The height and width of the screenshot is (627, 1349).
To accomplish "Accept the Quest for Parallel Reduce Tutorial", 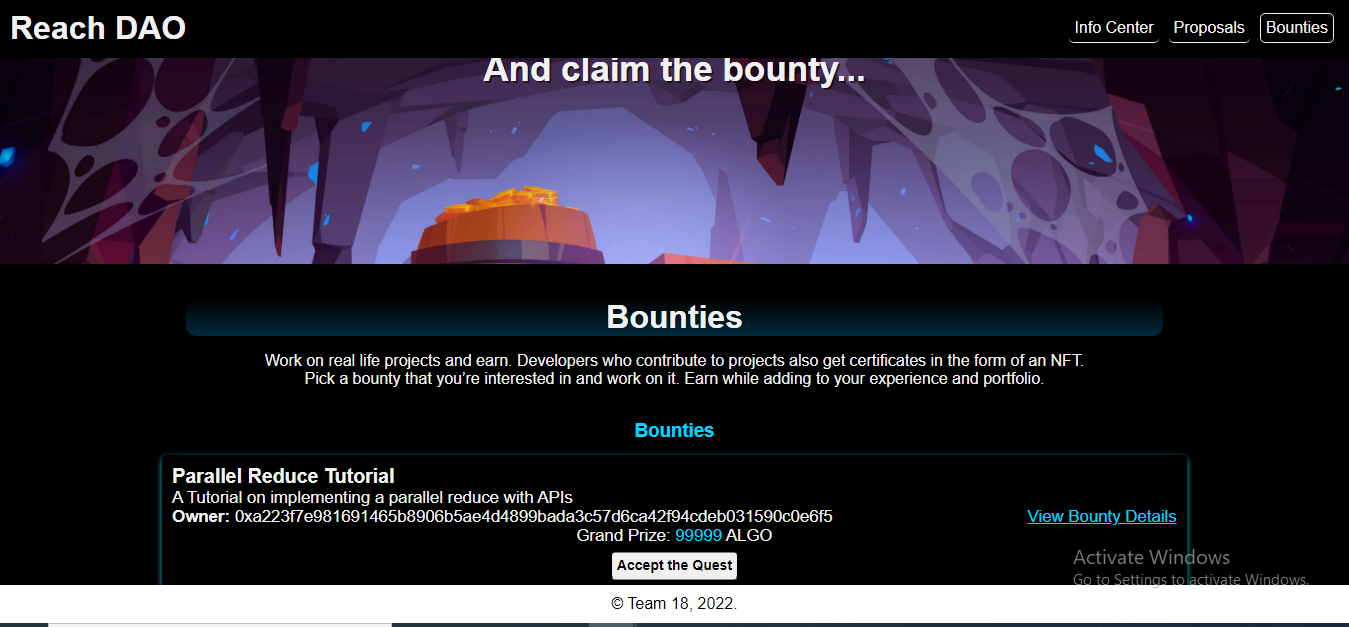I will [x=674, y=565].
